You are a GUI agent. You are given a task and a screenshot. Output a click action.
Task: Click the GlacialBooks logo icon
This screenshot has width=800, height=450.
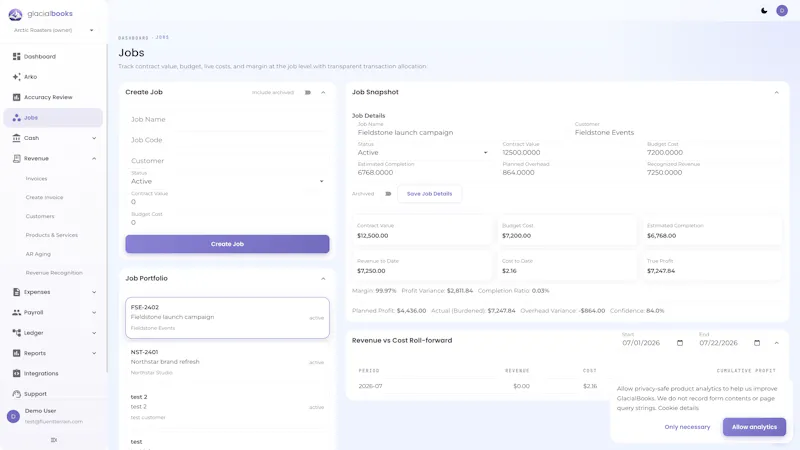[15, 14]
